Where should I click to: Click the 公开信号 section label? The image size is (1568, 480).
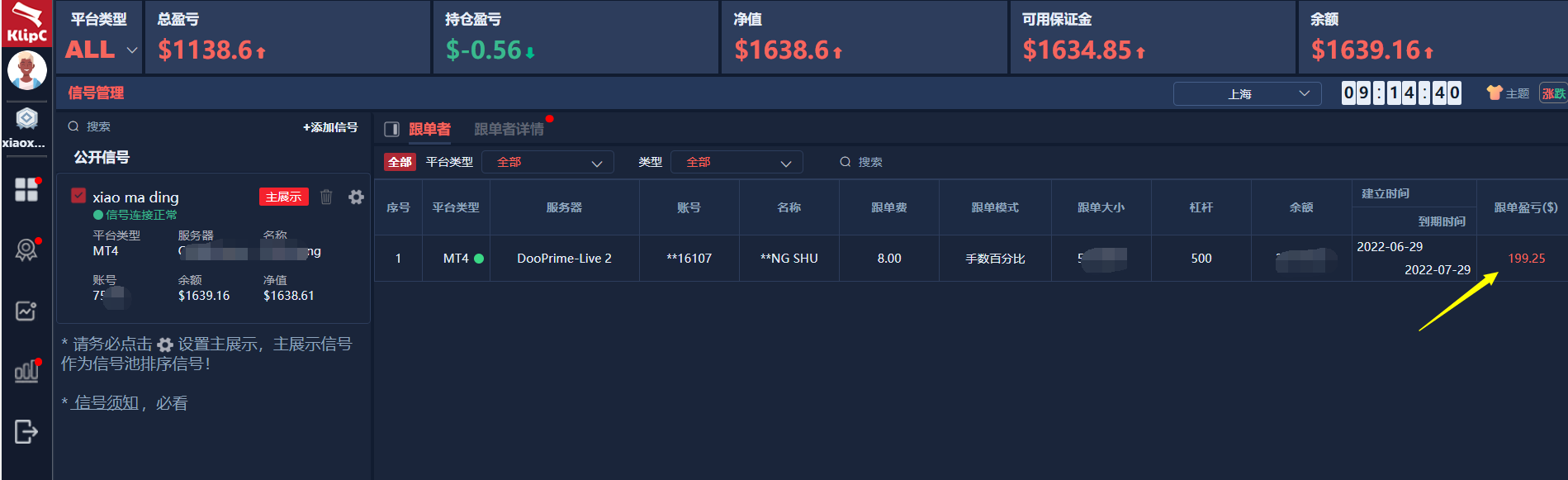pyautogui.click(x=102, y=157)
